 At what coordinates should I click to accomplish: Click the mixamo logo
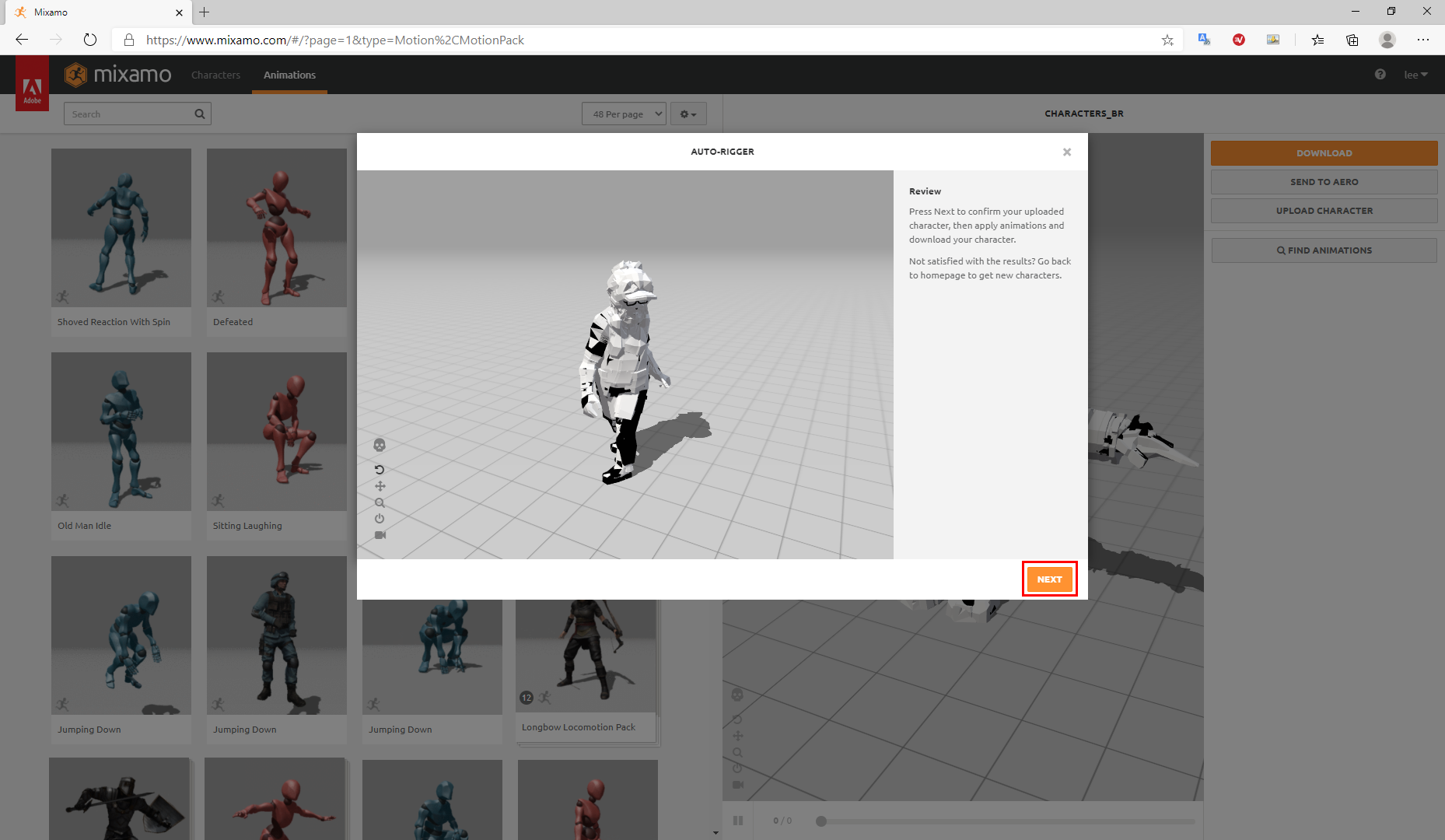pyautogui.click(x=118, y=75)
